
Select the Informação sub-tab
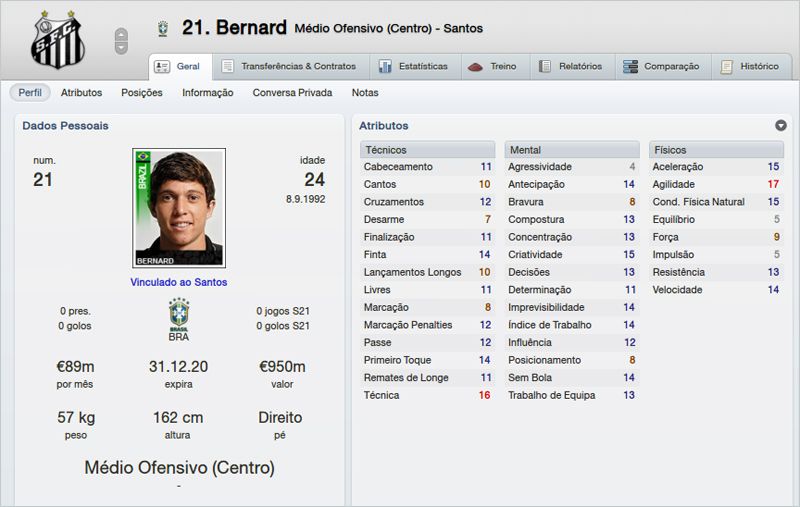[x=207, y=93]
